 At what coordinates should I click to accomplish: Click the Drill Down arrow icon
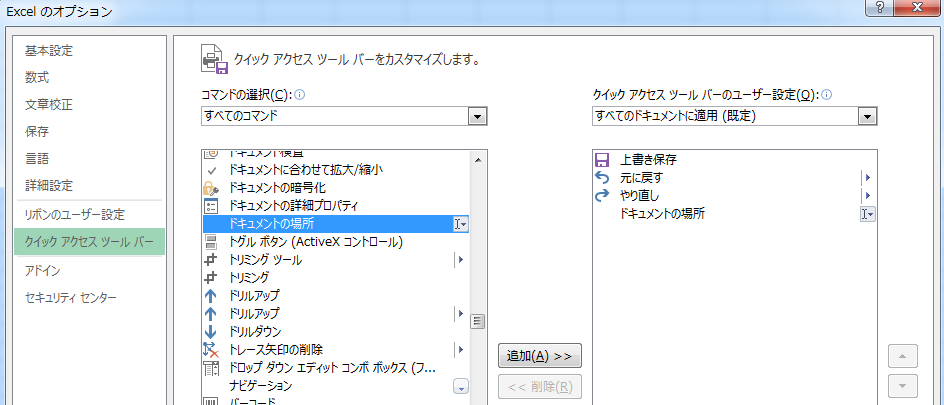coord(211,332)
